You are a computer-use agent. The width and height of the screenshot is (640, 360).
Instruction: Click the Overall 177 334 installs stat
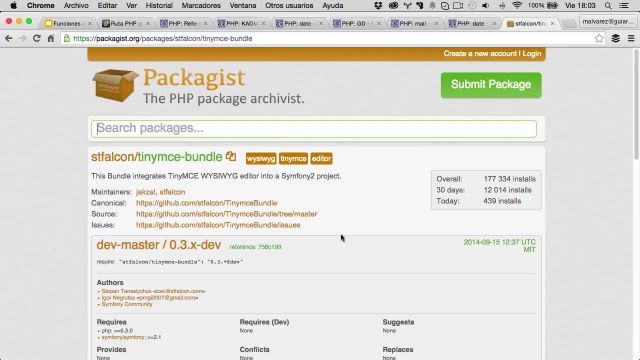click(486, 179)
